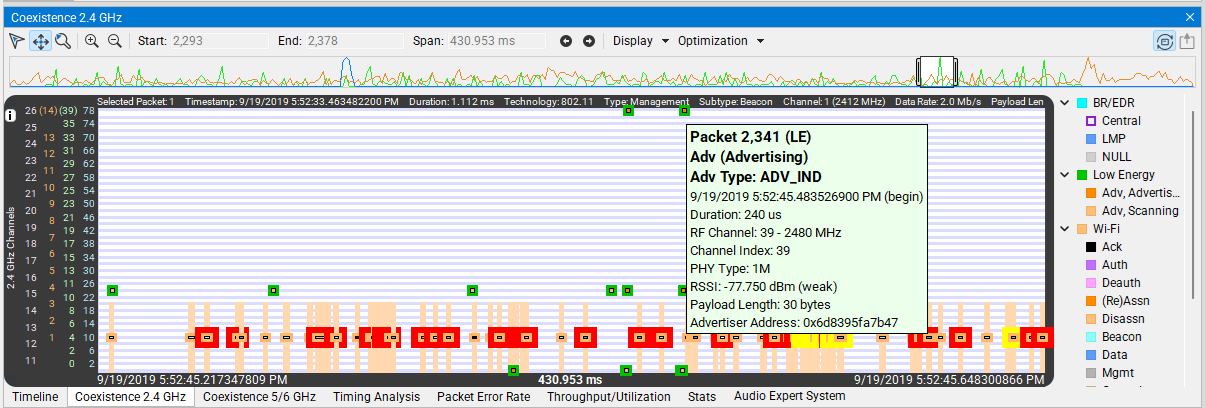Click the Span duration field

click(x=495, y=41)
